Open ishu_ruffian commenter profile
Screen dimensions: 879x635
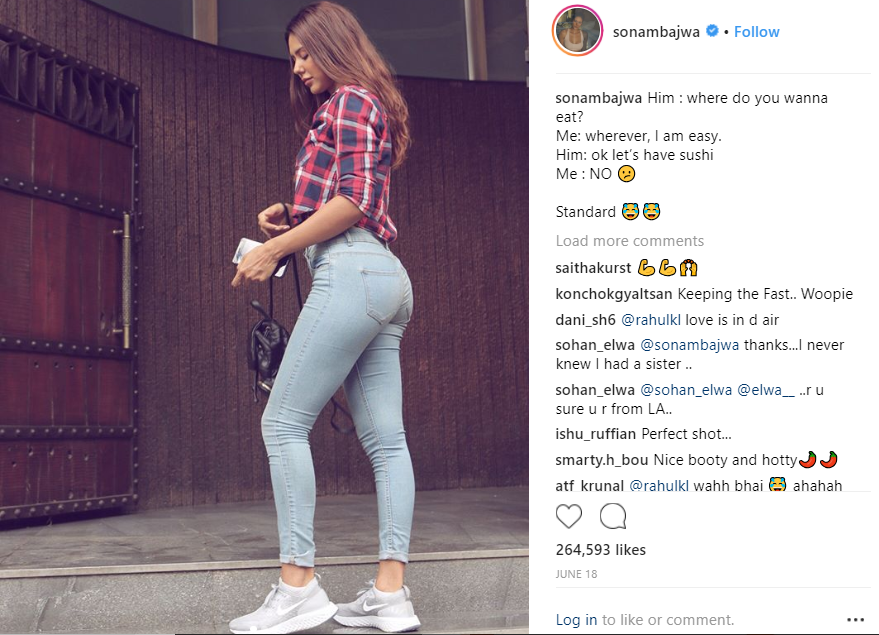click(x=595, y=434)
